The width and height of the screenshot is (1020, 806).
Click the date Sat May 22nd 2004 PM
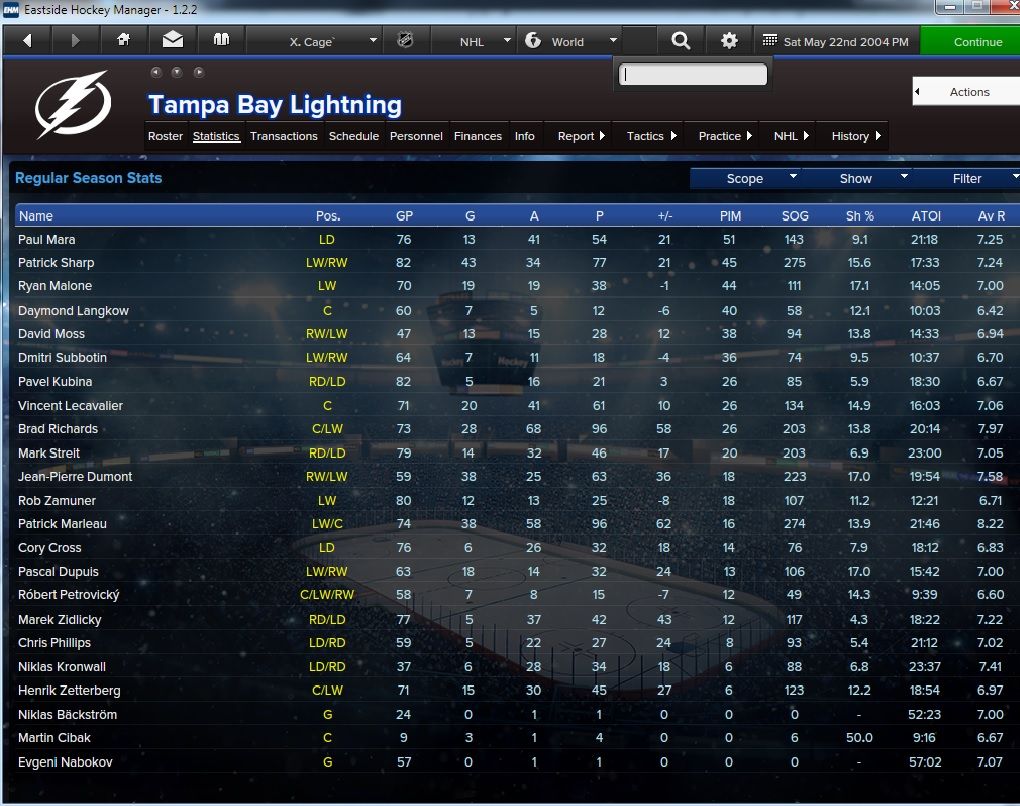(846, 42)
